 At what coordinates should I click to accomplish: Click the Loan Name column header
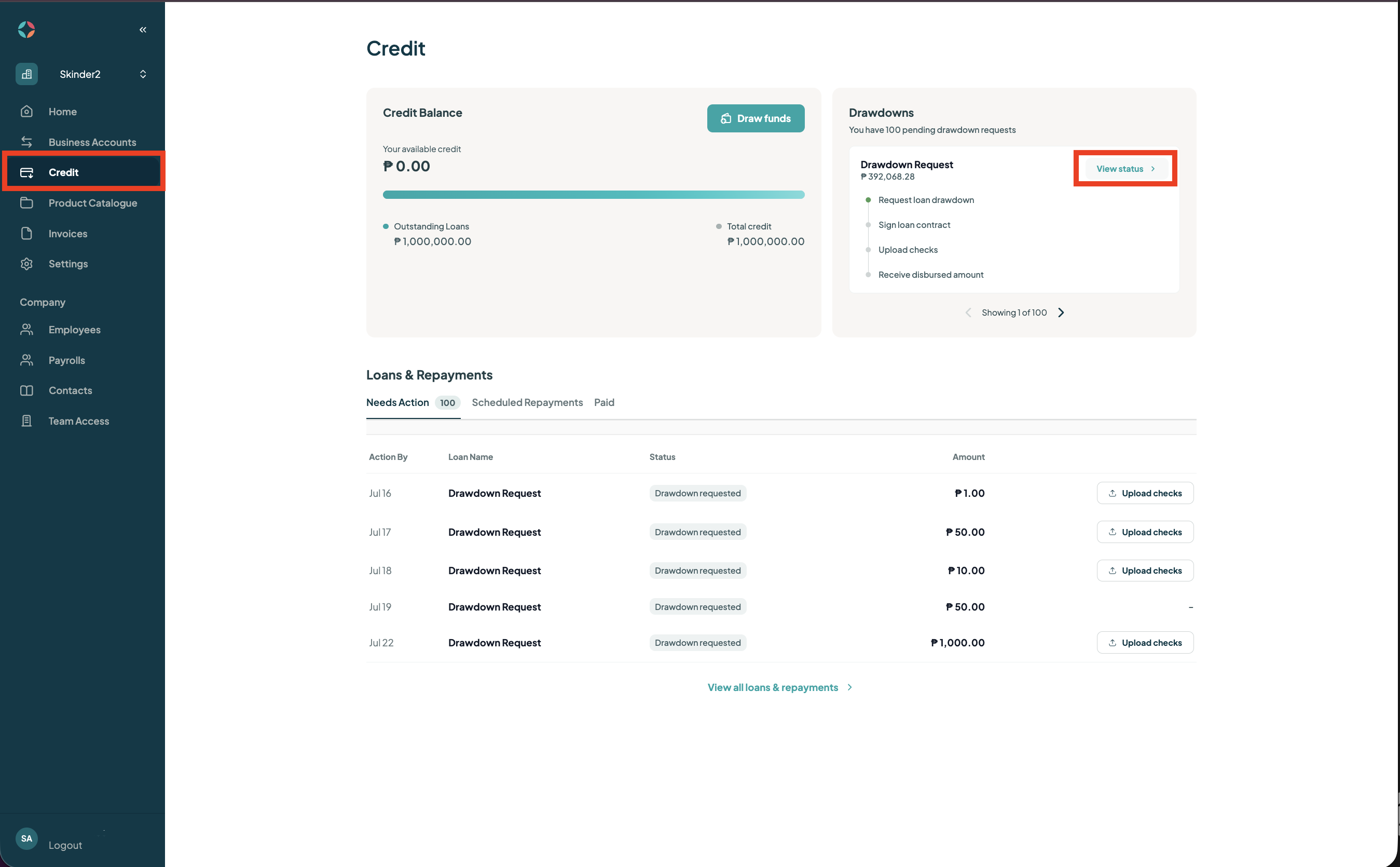(470, 457)
